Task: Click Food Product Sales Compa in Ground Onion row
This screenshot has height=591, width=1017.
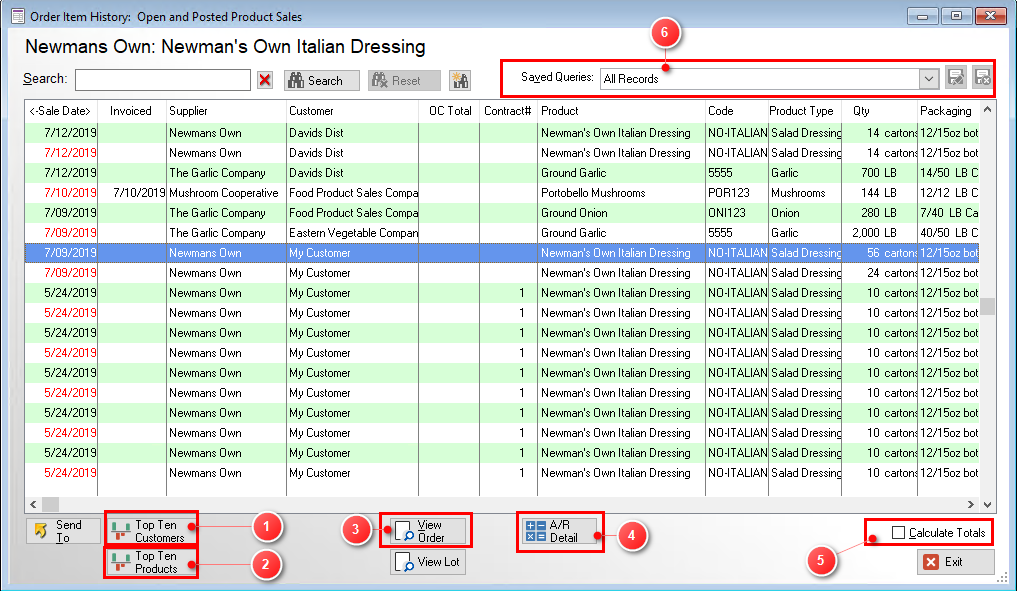Action: point(353,213)
